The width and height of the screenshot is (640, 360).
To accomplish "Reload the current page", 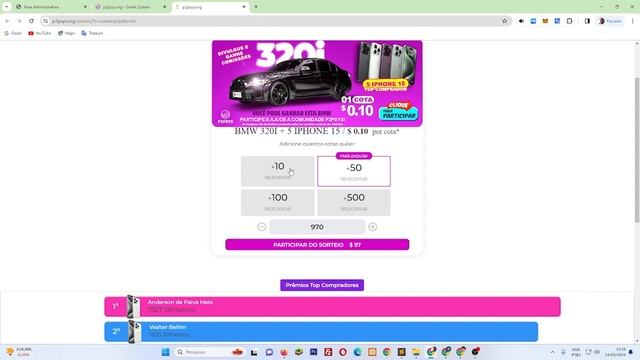I will click(31, 21).
